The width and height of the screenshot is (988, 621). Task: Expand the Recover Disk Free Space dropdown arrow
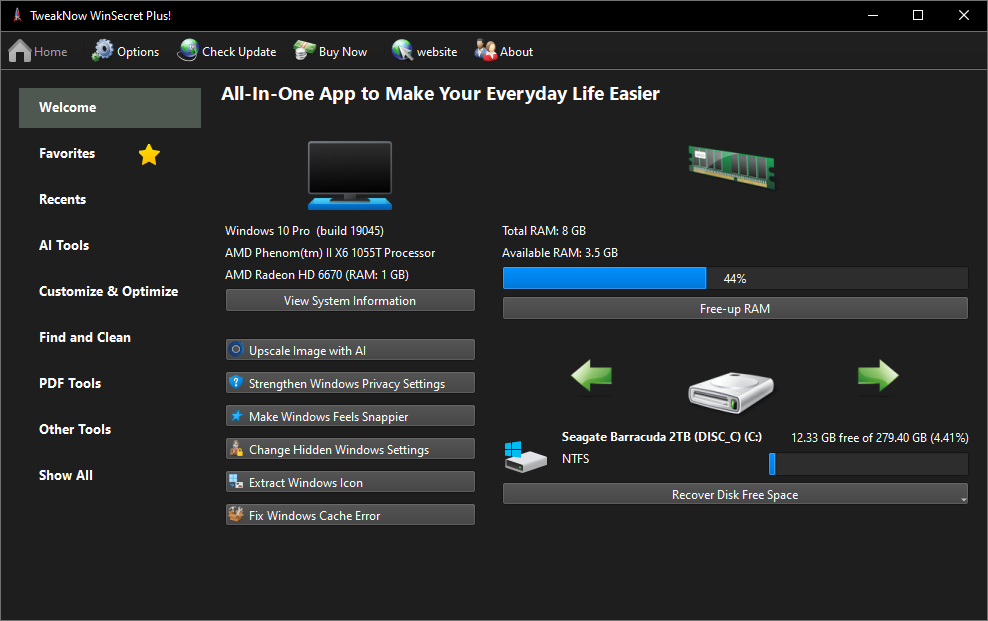click(962, 498)
